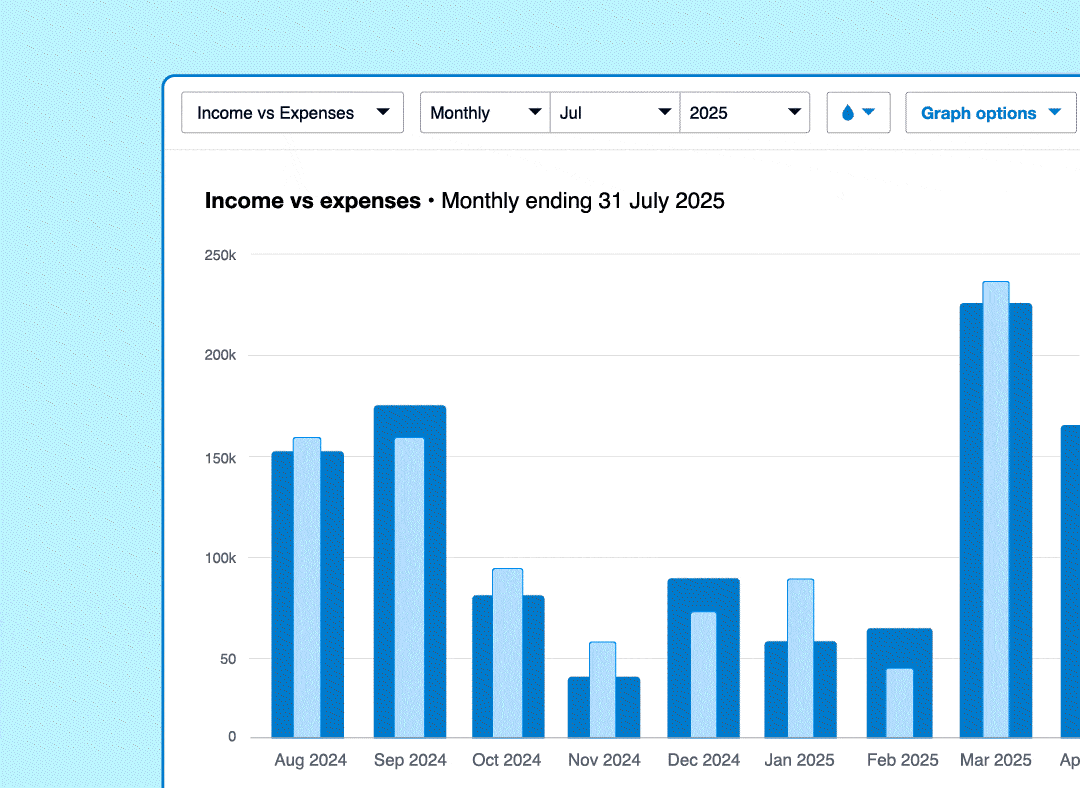Open the 2025 year selector
The height and width of the screenshot is (788, 1080).
(745, 113)
